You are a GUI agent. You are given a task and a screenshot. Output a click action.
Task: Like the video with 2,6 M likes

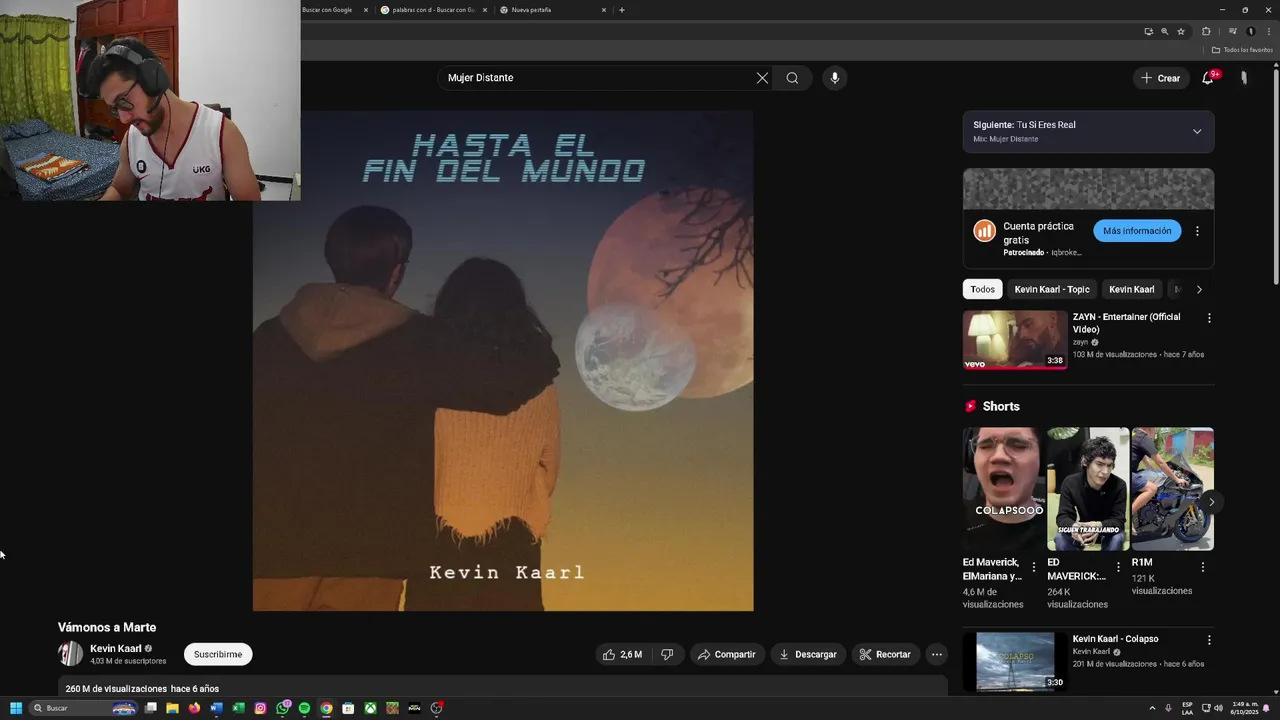tap(622, 654)
